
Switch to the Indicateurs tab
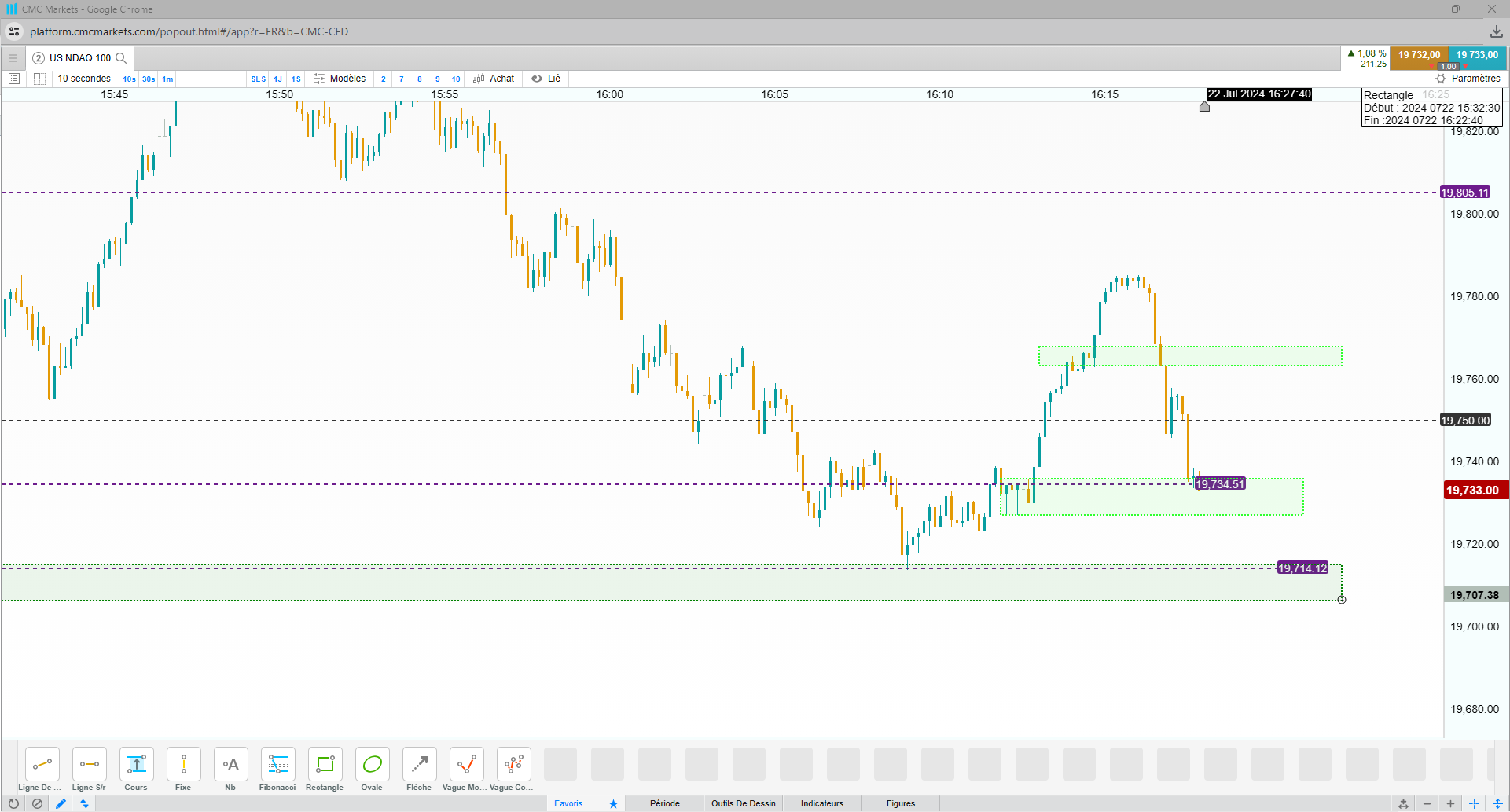822,803
